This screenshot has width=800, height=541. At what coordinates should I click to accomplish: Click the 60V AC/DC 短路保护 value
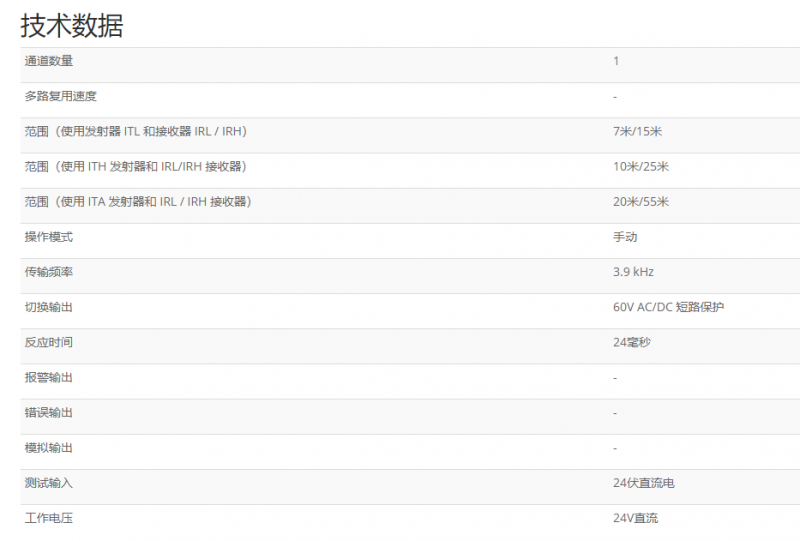(668, 307)
